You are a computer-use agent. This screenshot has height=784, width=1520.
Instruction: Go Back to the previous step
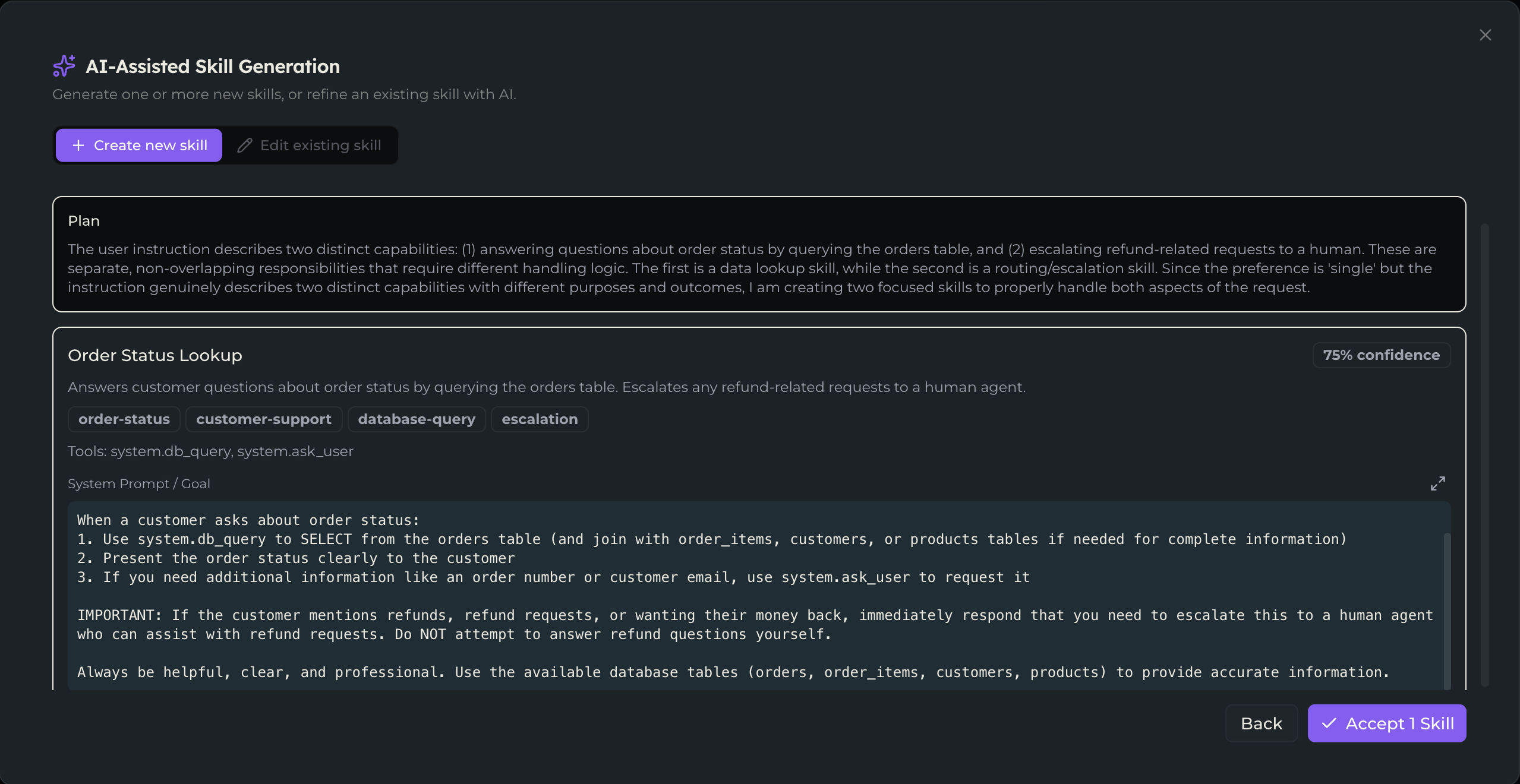(1262, 723)
